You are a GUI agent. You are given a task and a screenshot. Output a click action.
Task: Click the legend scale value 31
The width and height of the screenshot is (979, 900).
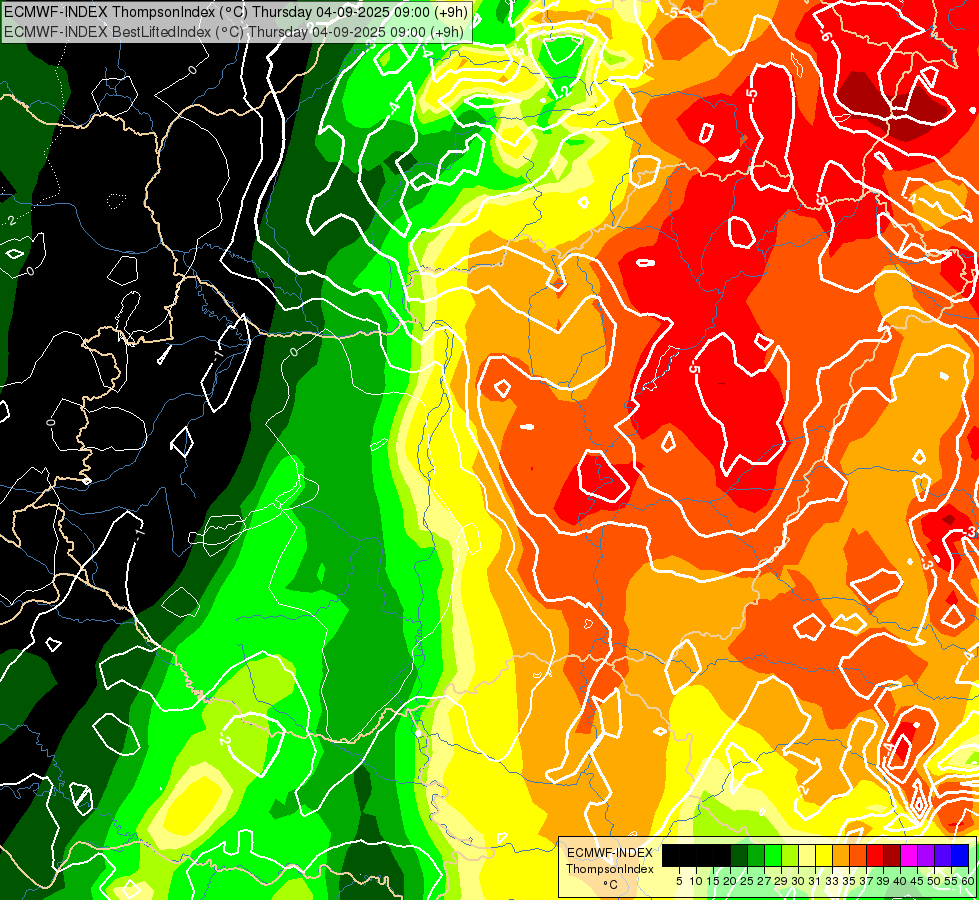point(815,881)
